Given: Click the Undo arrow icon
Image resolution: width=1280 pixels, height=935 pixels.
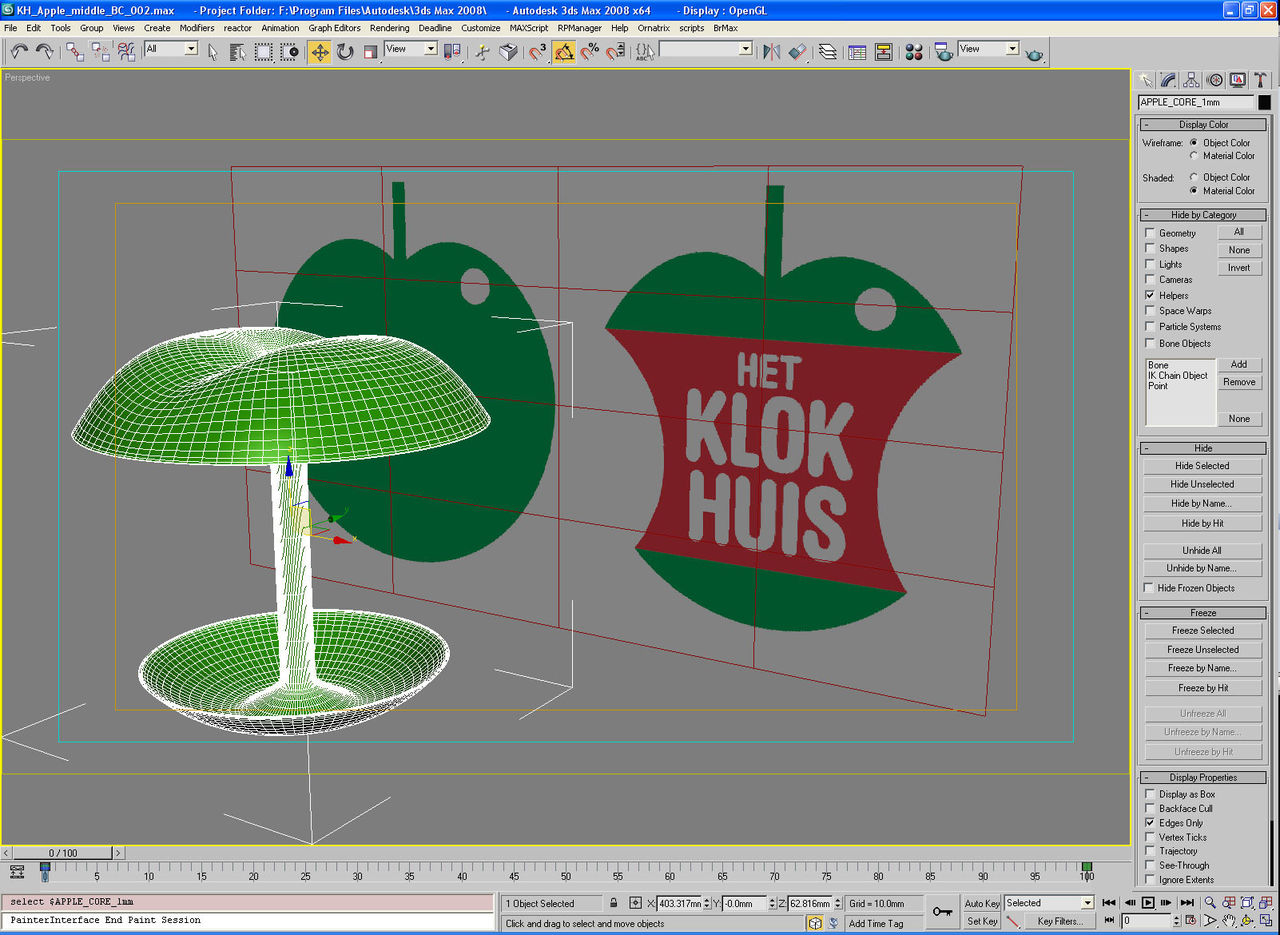Looking at the screenshot, I should (x=19, y=52).
